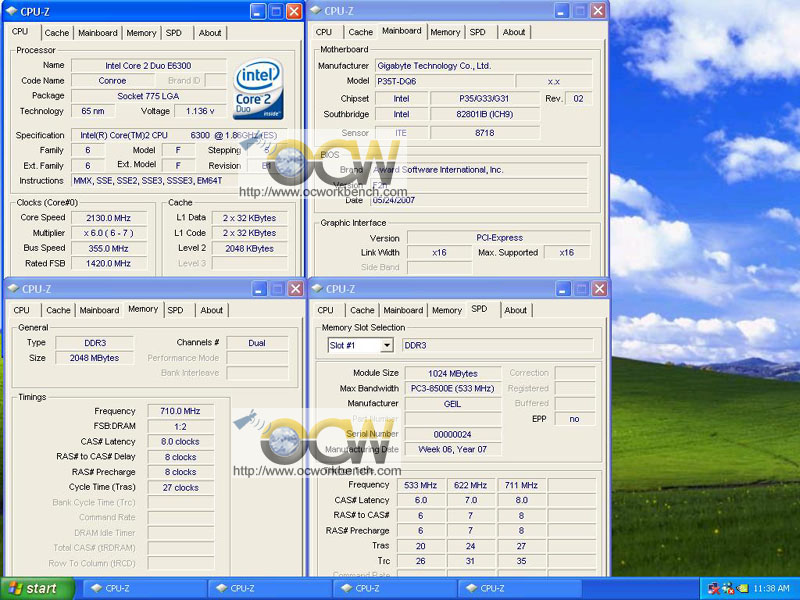Open the Memory tab in the Processor window
Image resolution: width=800 pixels, height=600 pixels.
pyautogui.click(x=141, y=33)
